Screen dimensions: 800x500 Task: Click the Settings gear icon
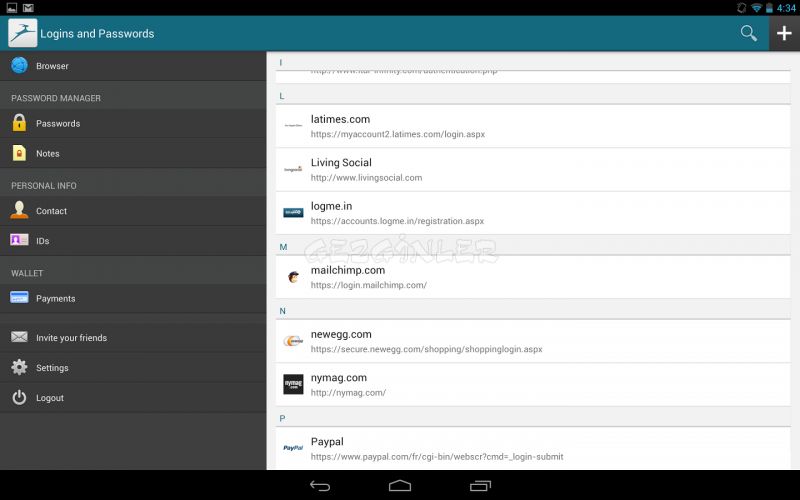(x=19, y=367)
